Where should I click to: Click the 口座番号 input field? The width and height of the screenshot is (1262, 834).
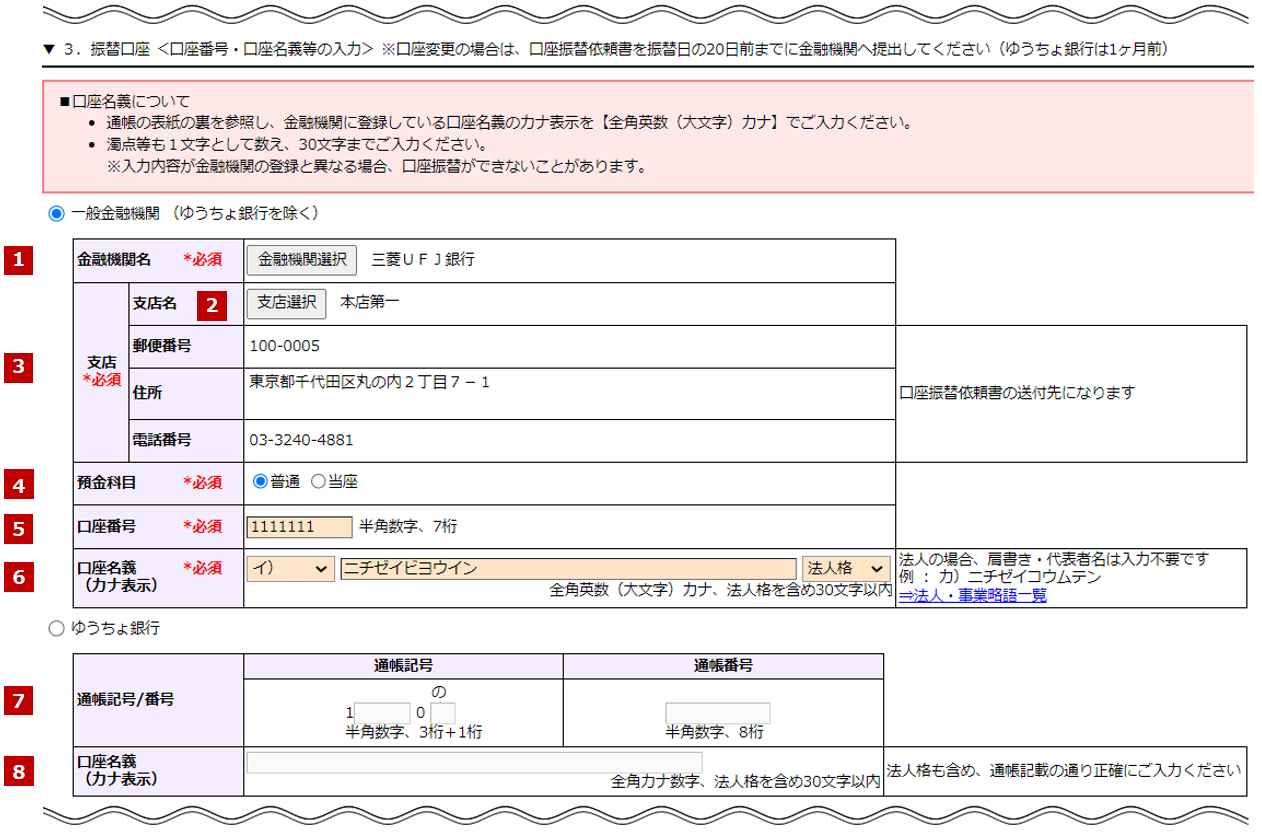pyautogui.click(x=299, y=527)
